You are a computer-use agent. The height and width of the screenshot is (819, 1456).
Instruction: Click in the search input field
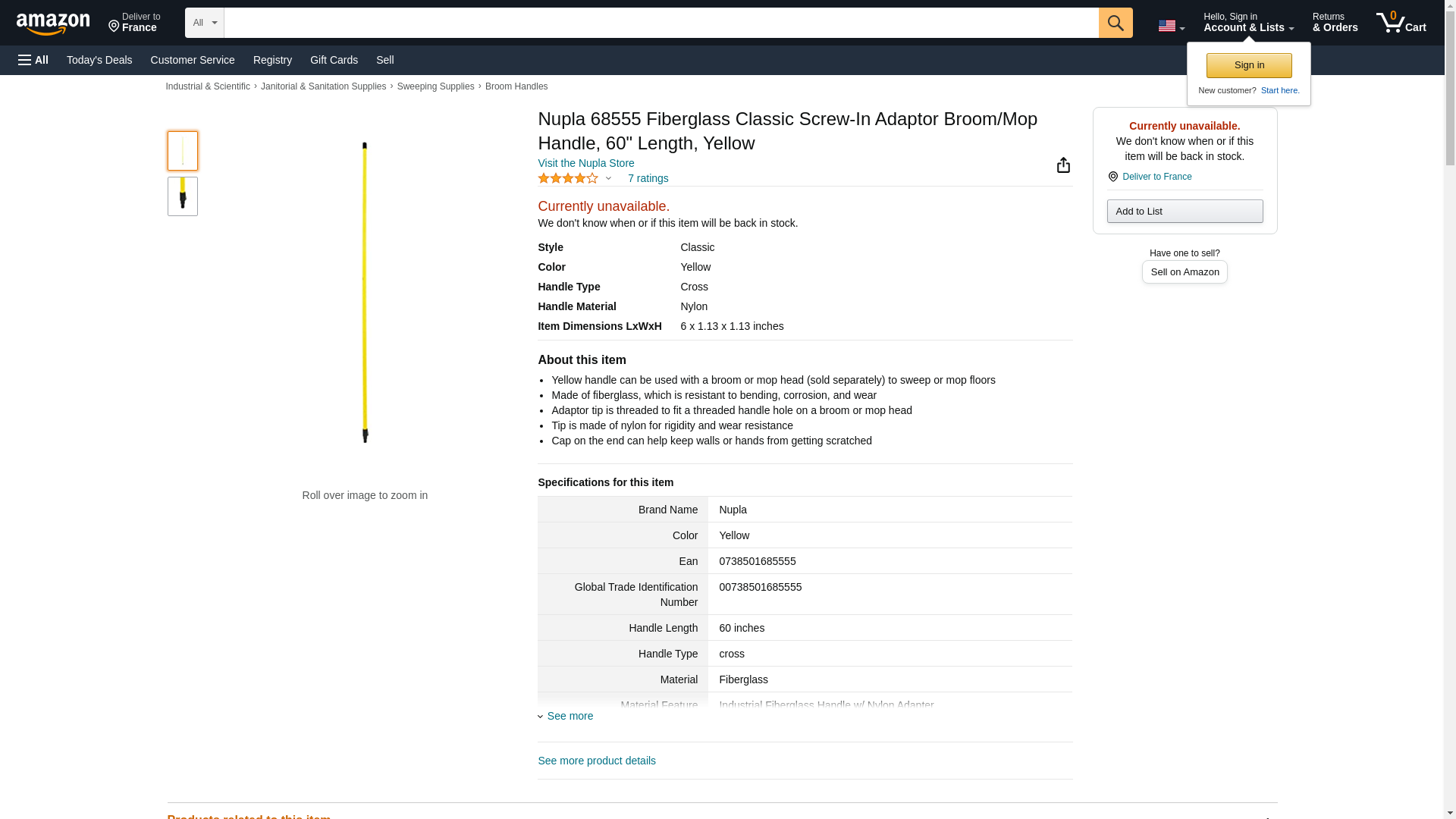pyautogui.click(x=661, y=23)
